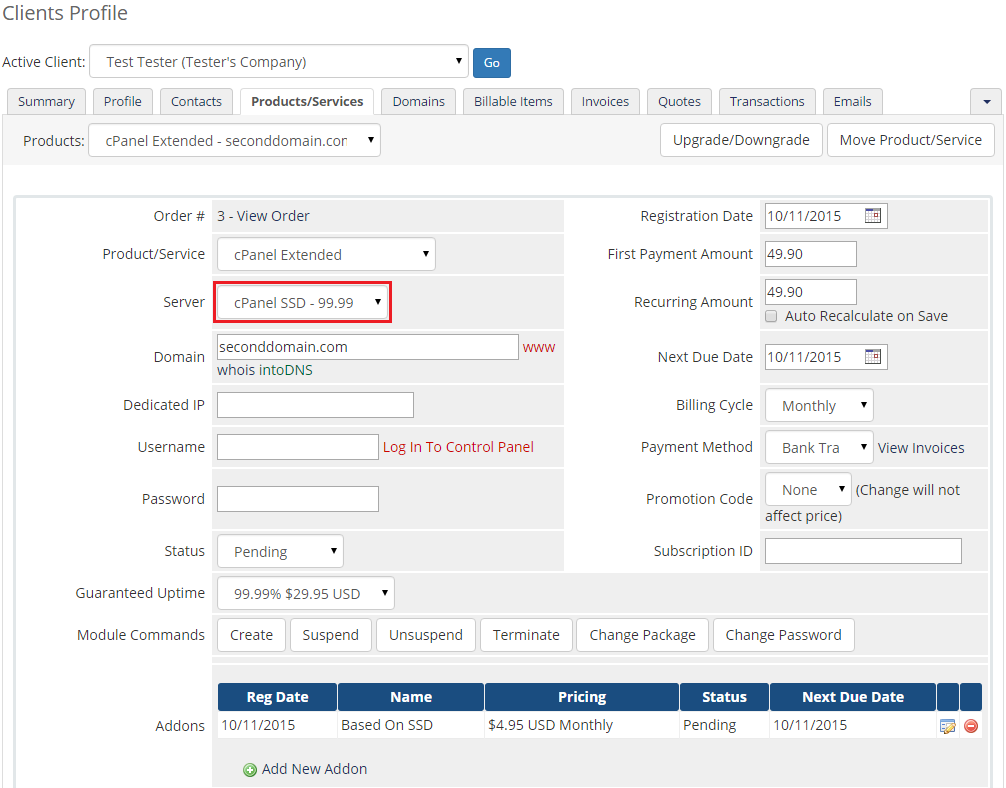
Task: Click the View Invoices link
Action: pos(920,448)
